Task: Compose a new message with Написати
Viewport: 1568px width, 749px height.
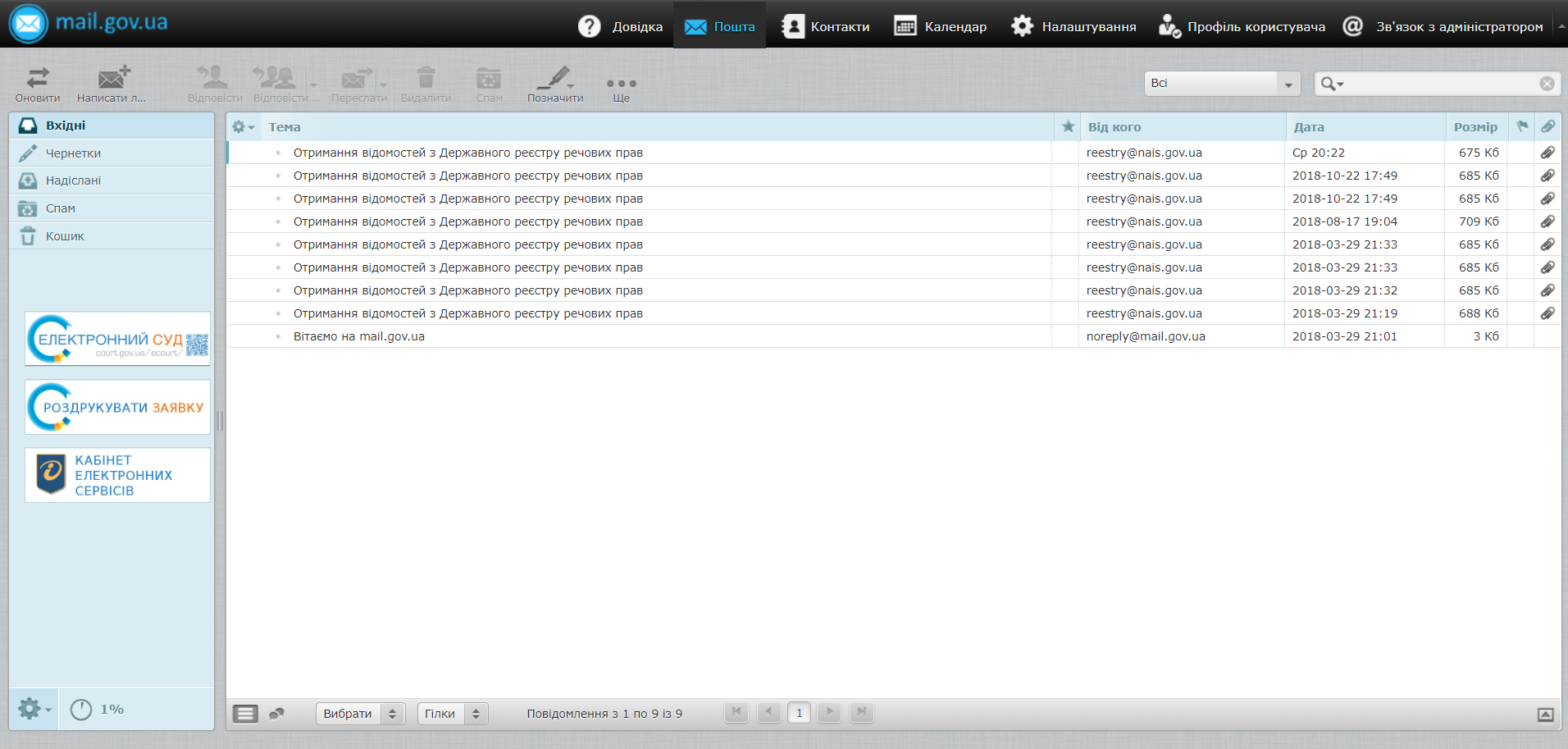Action: [112, 84]
